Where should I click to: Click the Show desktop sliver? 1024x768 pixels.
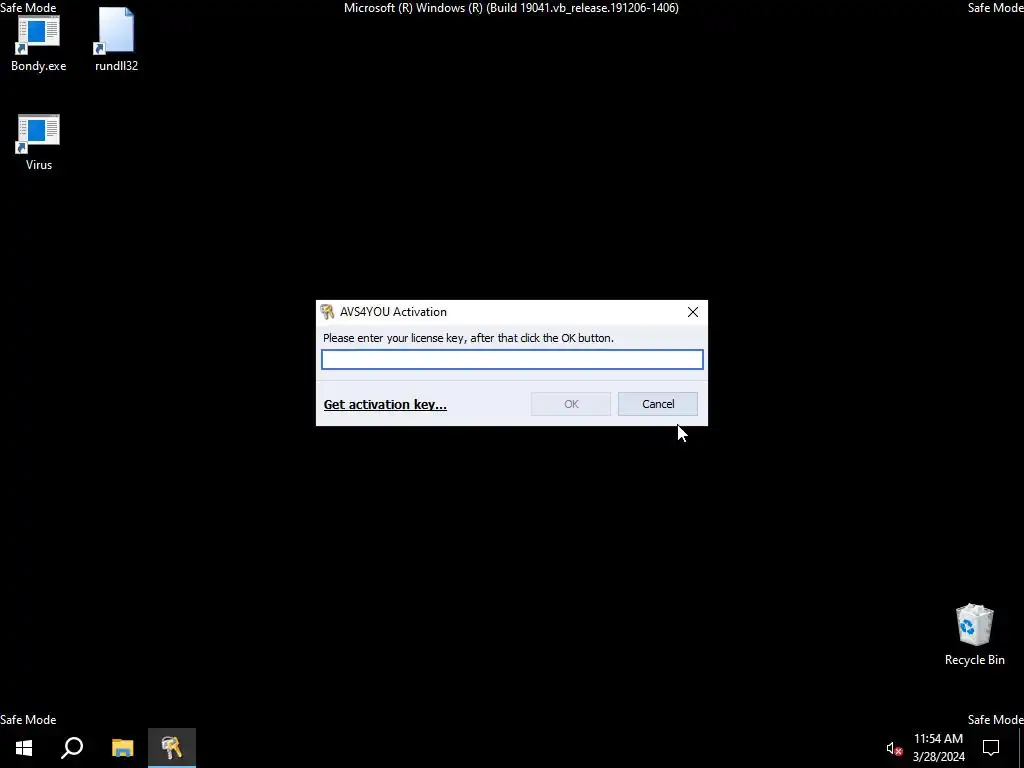coord(1021,748)
